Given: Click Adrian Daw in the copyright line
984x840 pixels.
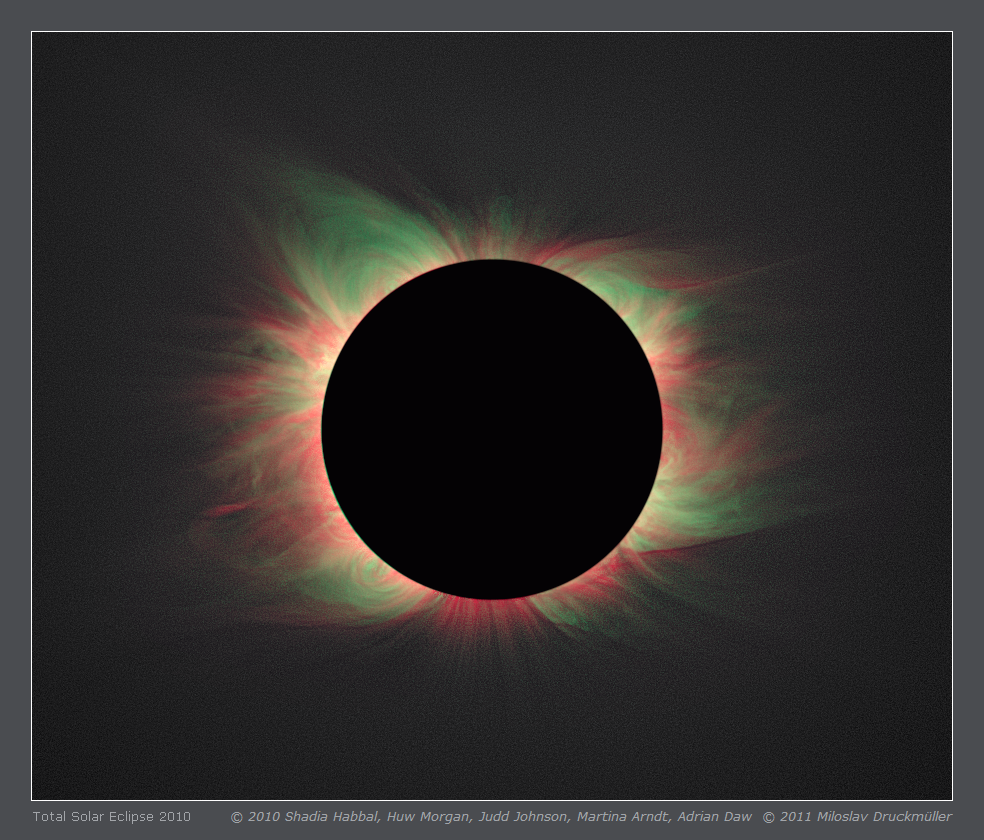Looking at the screenshot, I should click(714, 817).
